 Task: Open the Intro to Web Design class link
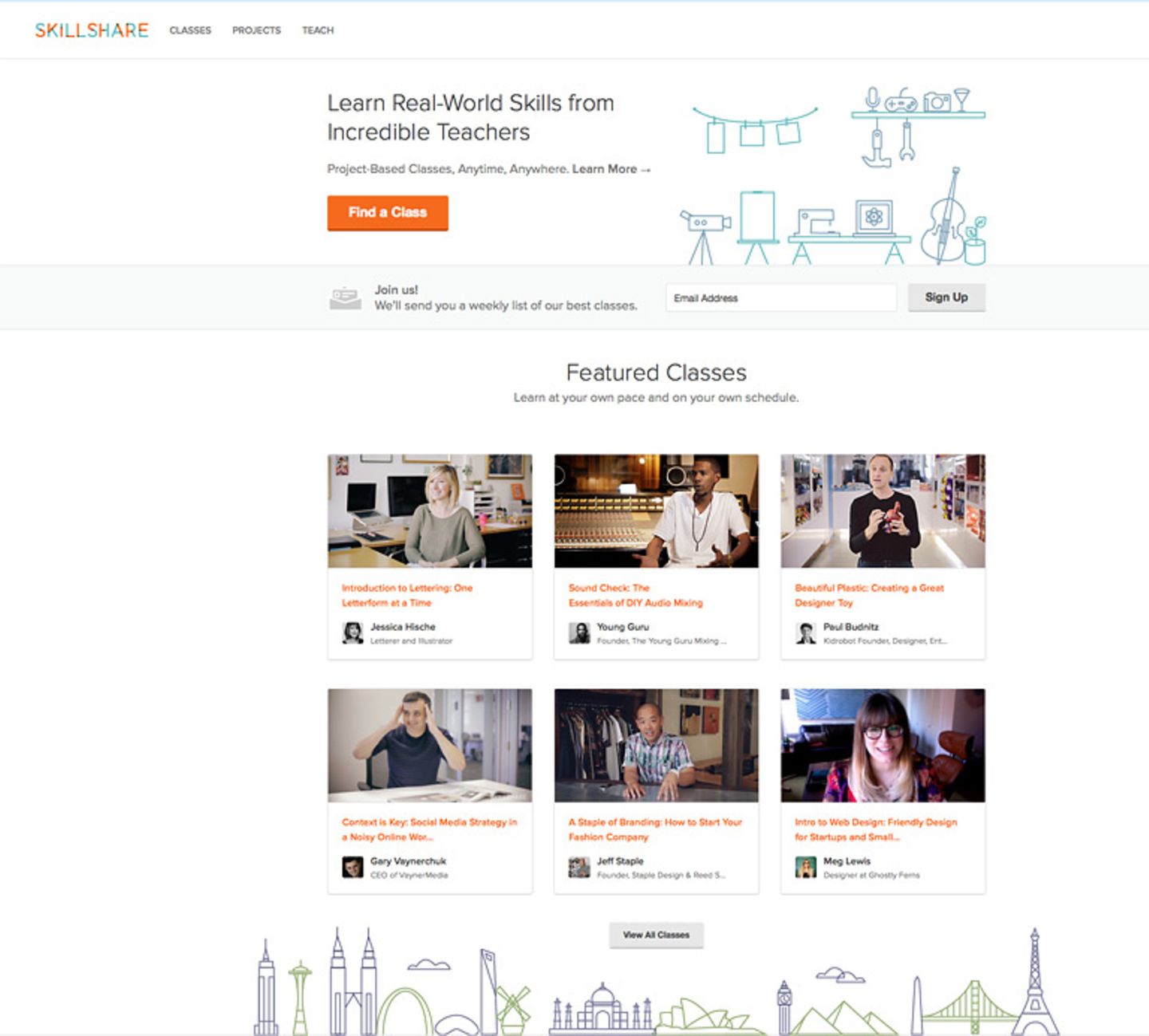coord(875,829)
